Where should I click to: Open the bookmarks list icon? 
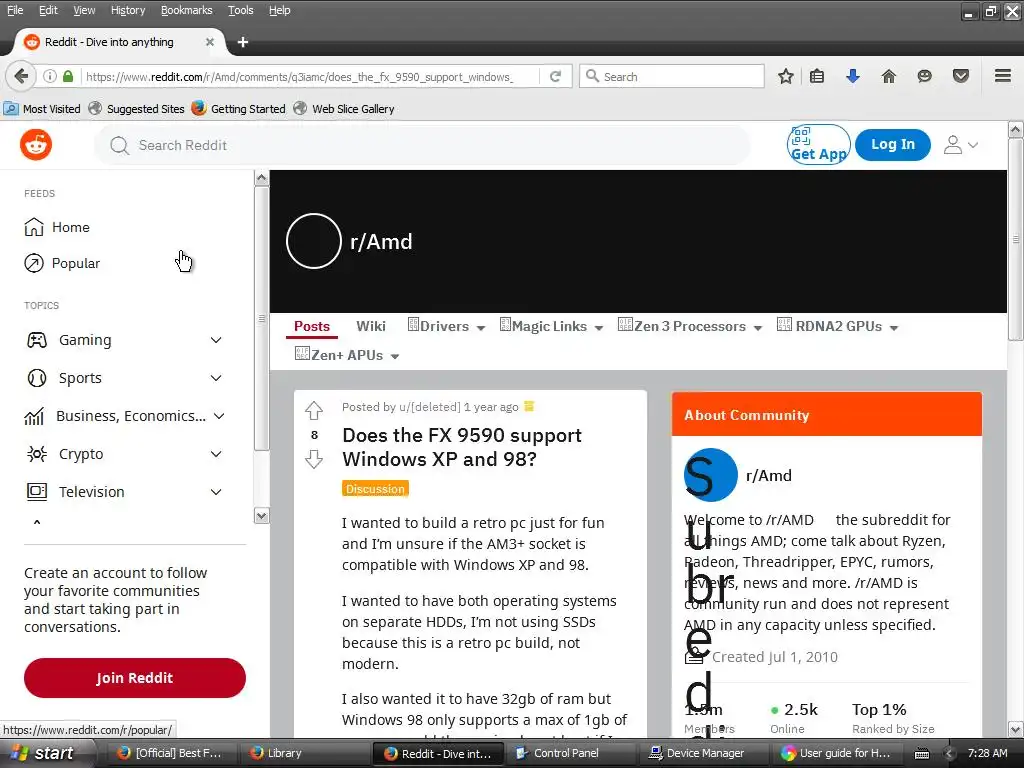[817, 76]
